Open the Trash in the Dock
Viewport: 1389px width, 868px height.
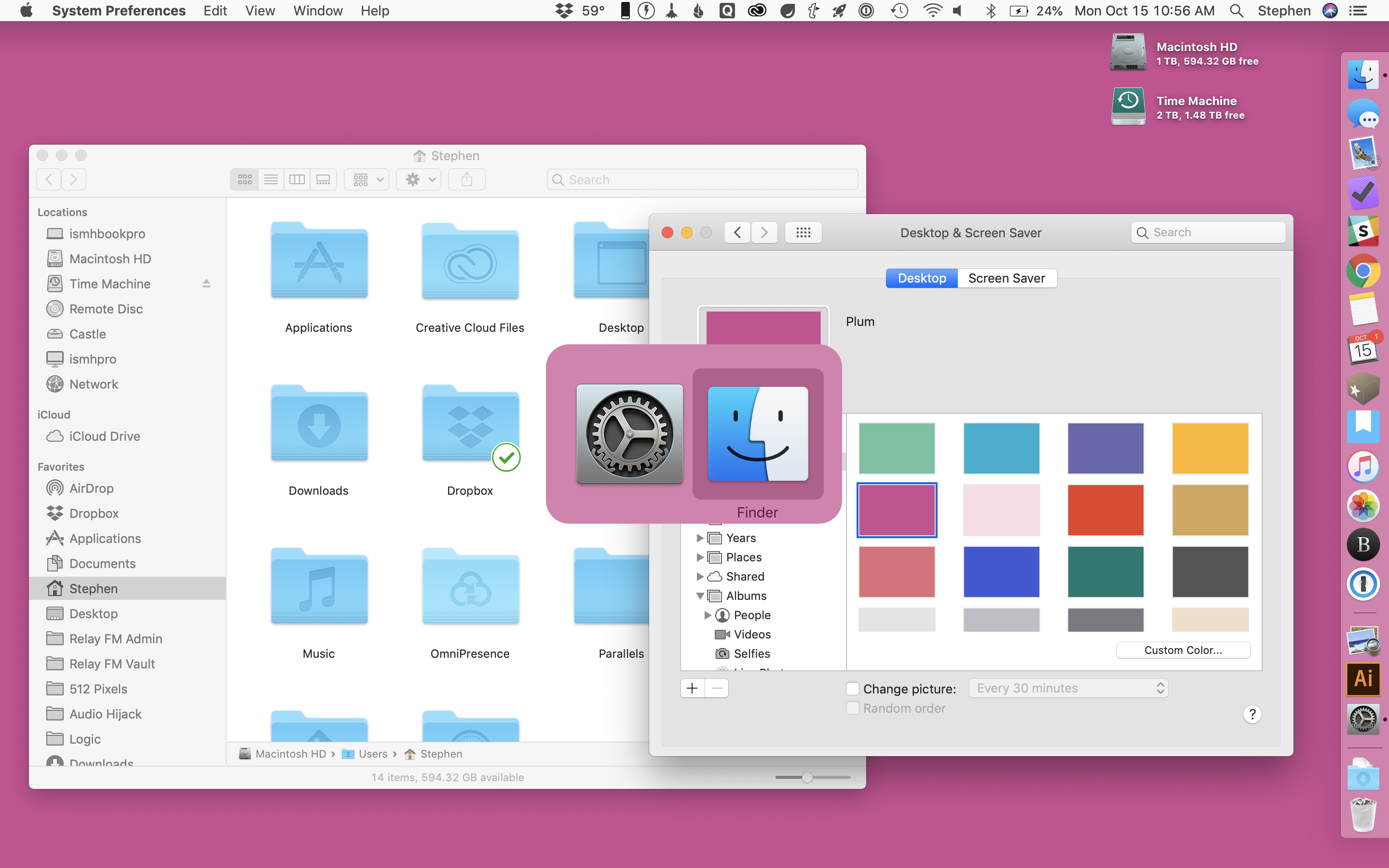click(1363, 814)
